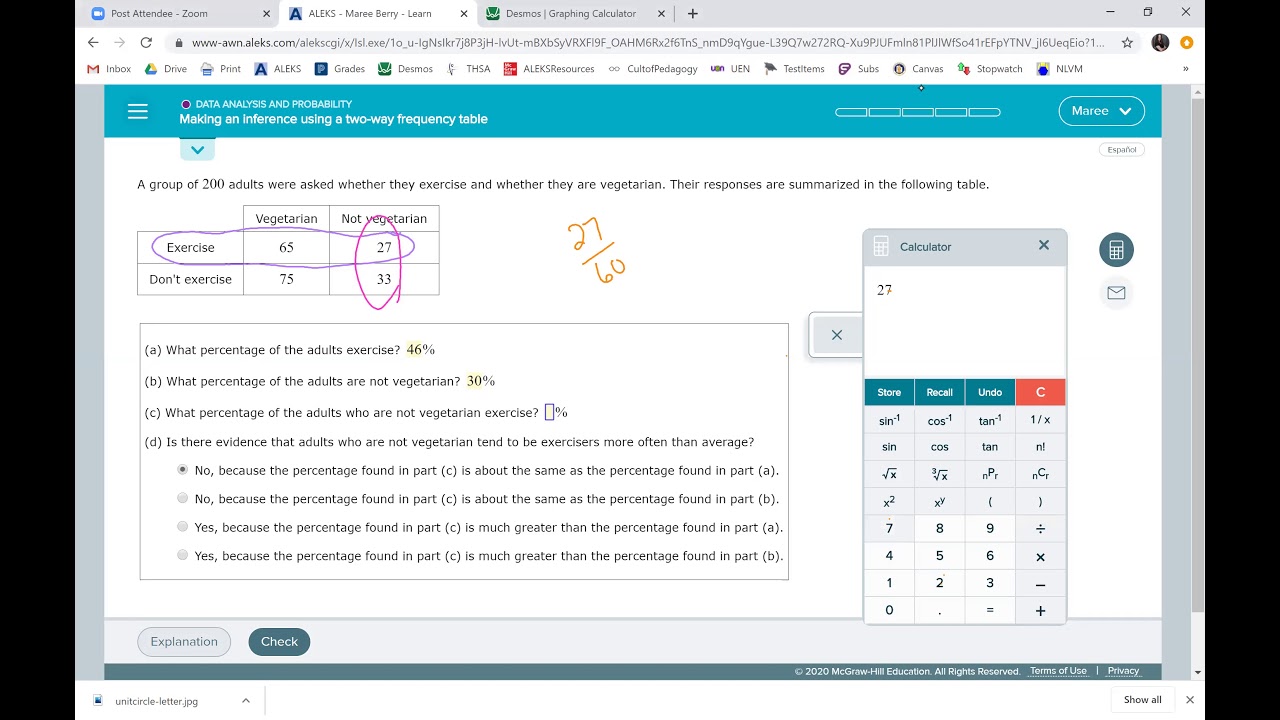Click the Español language button

click(1121, 149)
